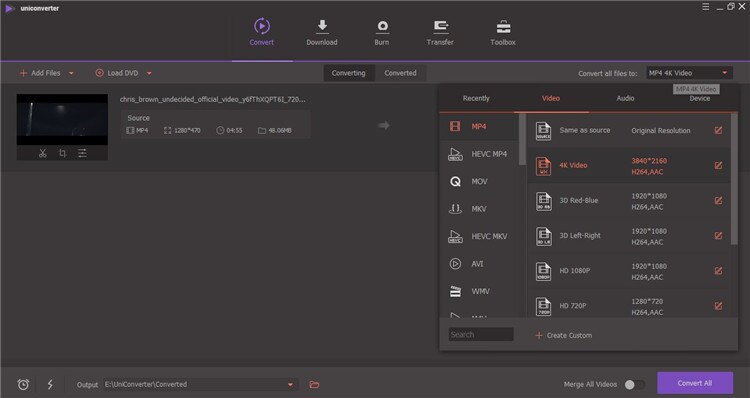The image size is (750, 398).
Task: Switch to the Converting tab
Action: click(349, 73)
